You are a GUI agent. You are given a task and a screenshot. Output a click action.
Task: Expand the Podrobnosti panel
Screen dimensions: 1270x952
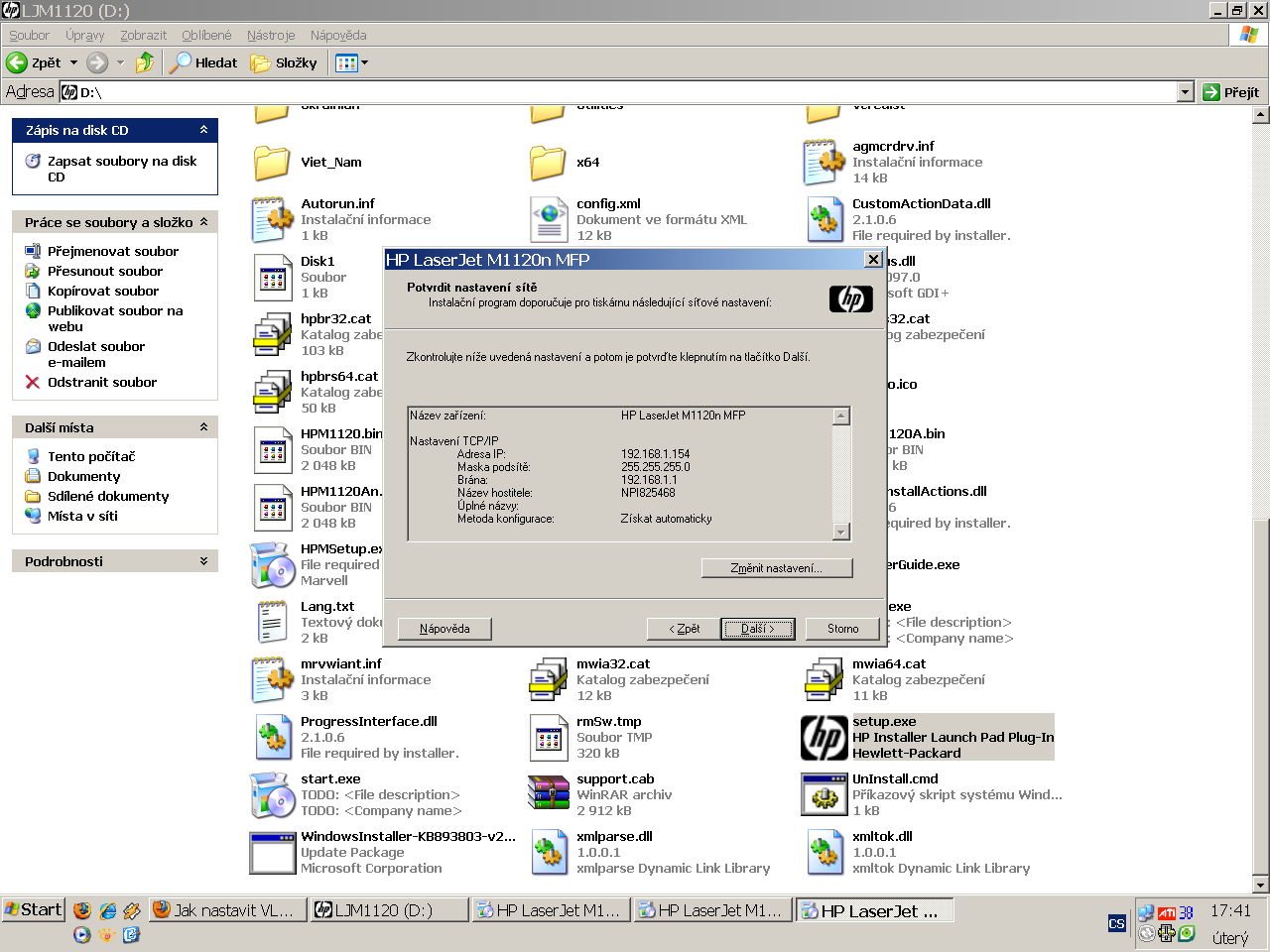pos(203,561)
